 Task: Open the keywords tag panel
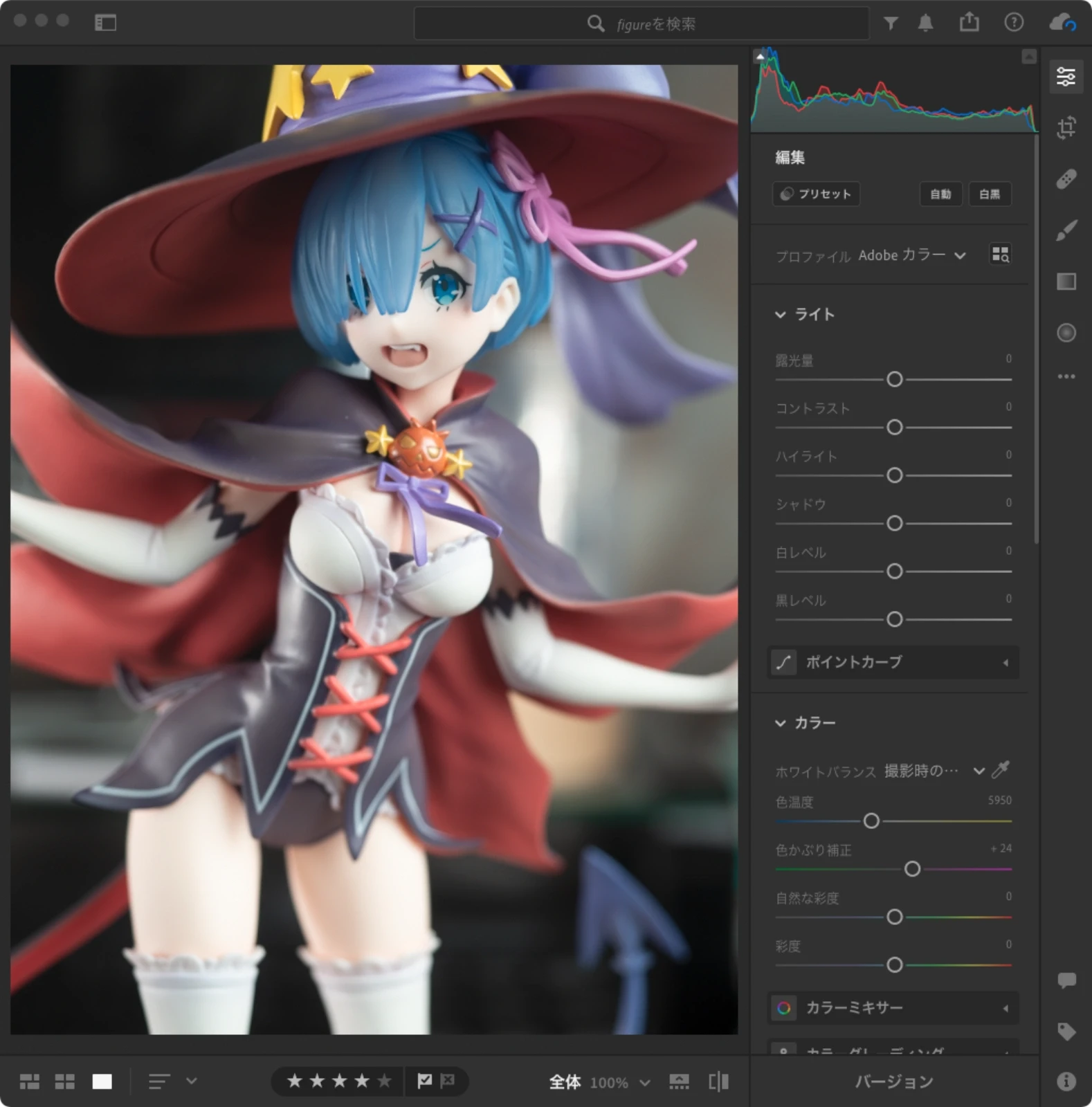point(1066,1032)
